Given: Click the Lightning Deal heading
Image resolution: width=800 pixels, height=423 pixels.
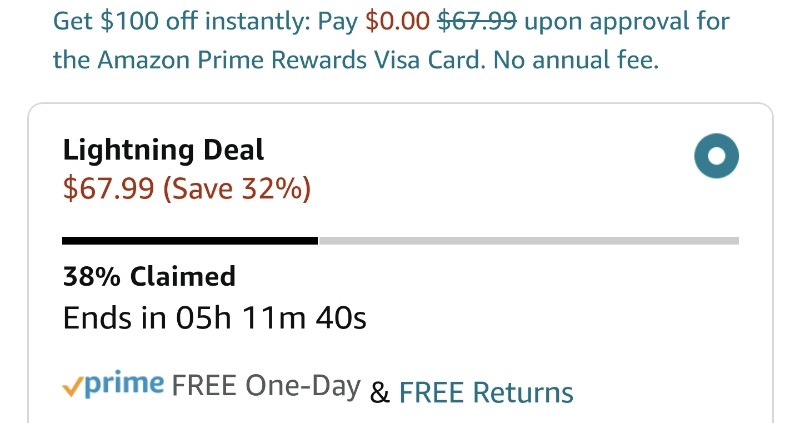Looking at the screenshot, I should [x=163, y=151].
